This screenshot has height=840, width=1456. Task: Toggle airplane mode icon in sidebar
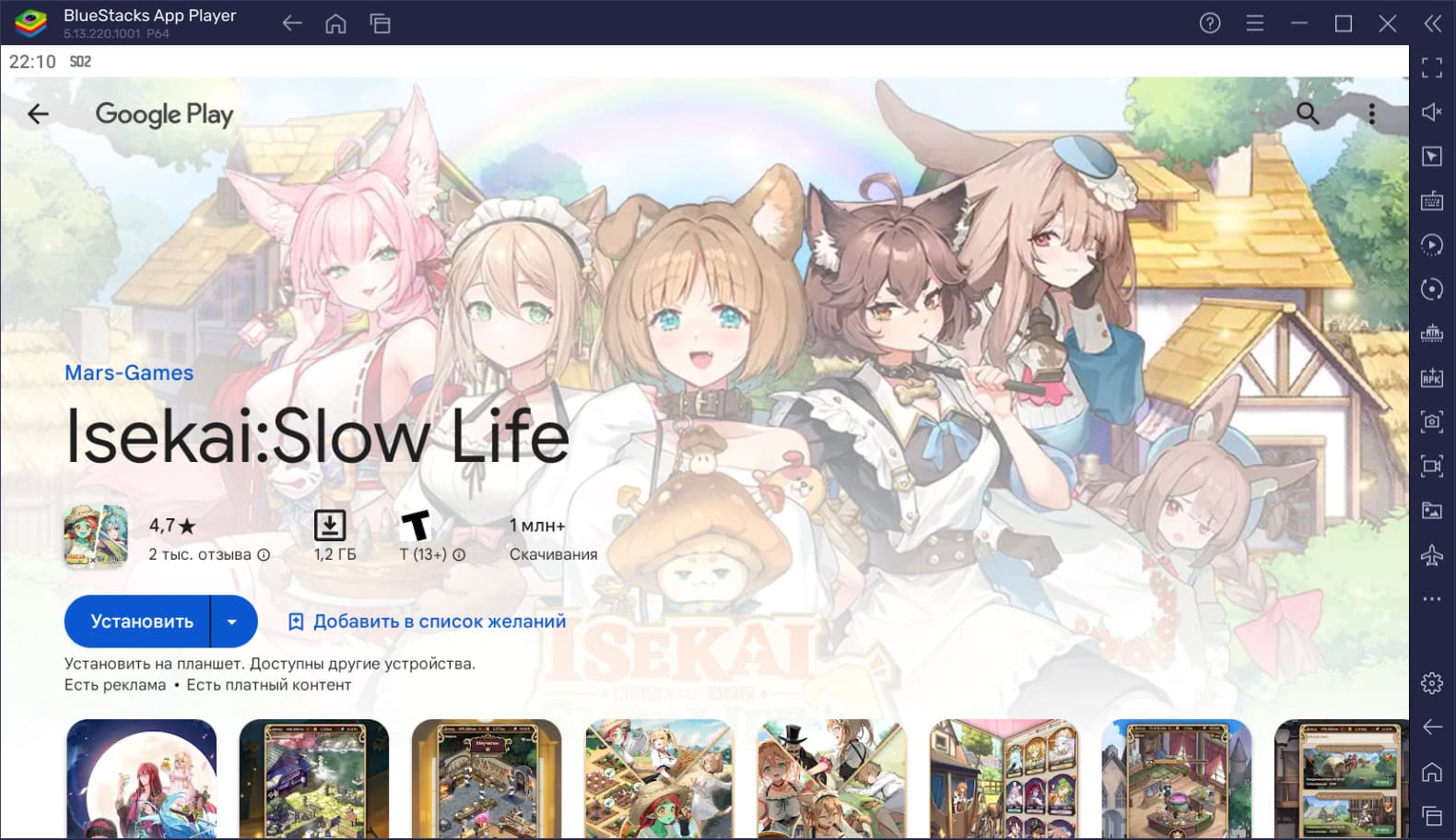tap(1432, 554)
